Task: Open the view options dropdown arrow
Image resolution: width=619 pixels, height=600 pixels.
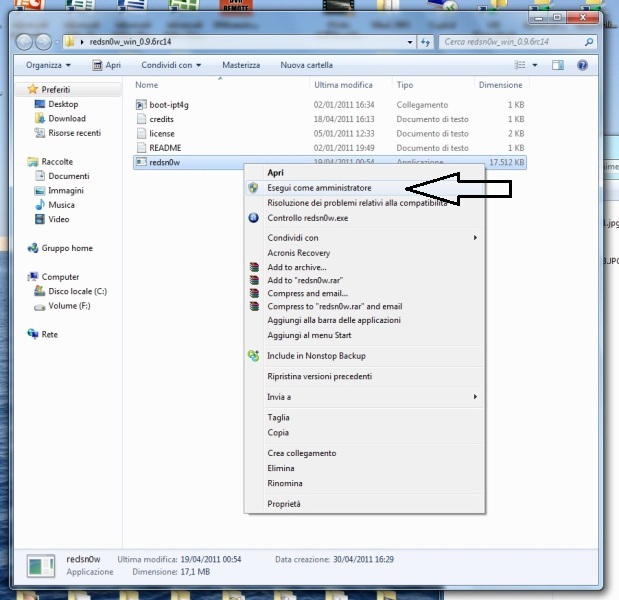Action: tap(535, 65)
